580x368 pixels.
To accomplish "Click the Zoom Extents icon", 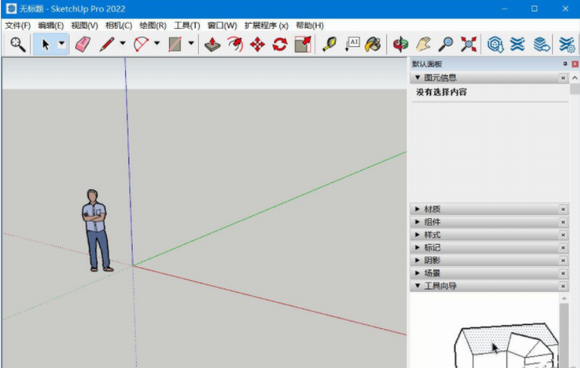I will [x=468, y=44].
